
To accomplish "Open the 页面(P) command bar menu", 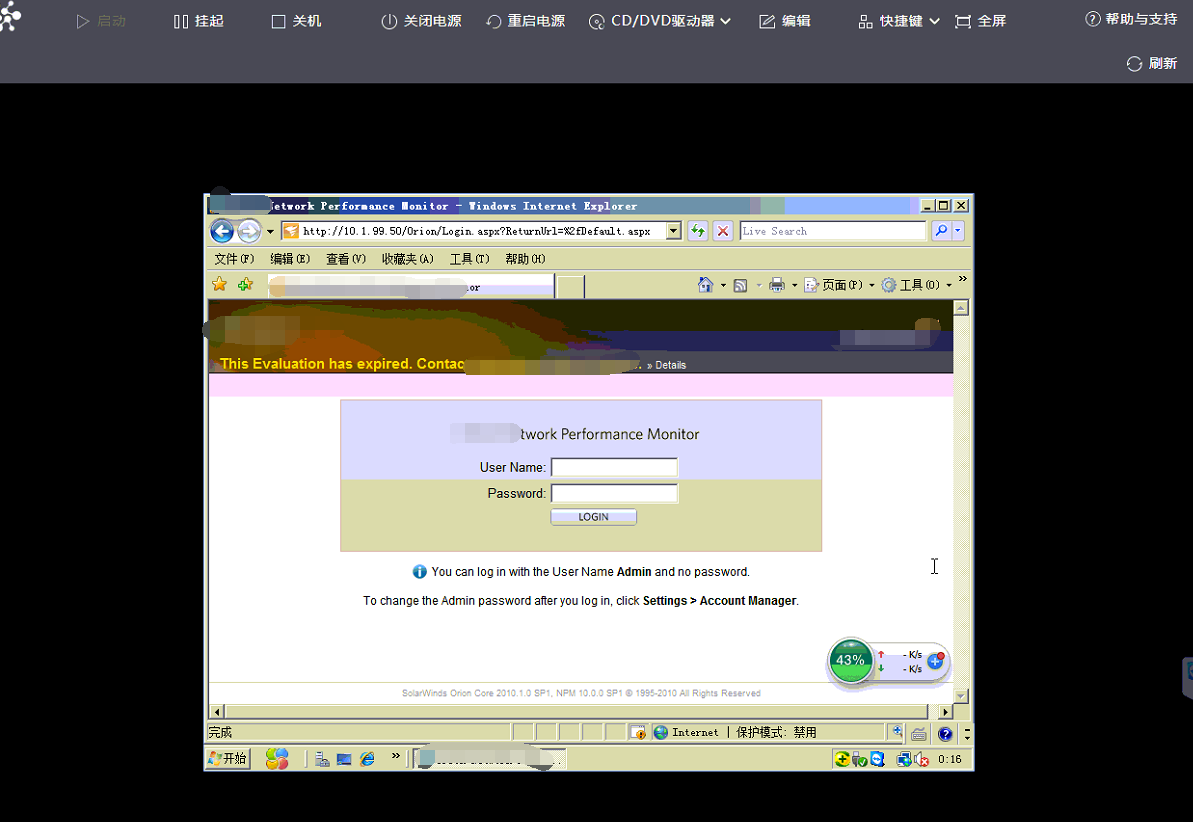I will click(x=840, y=285).
